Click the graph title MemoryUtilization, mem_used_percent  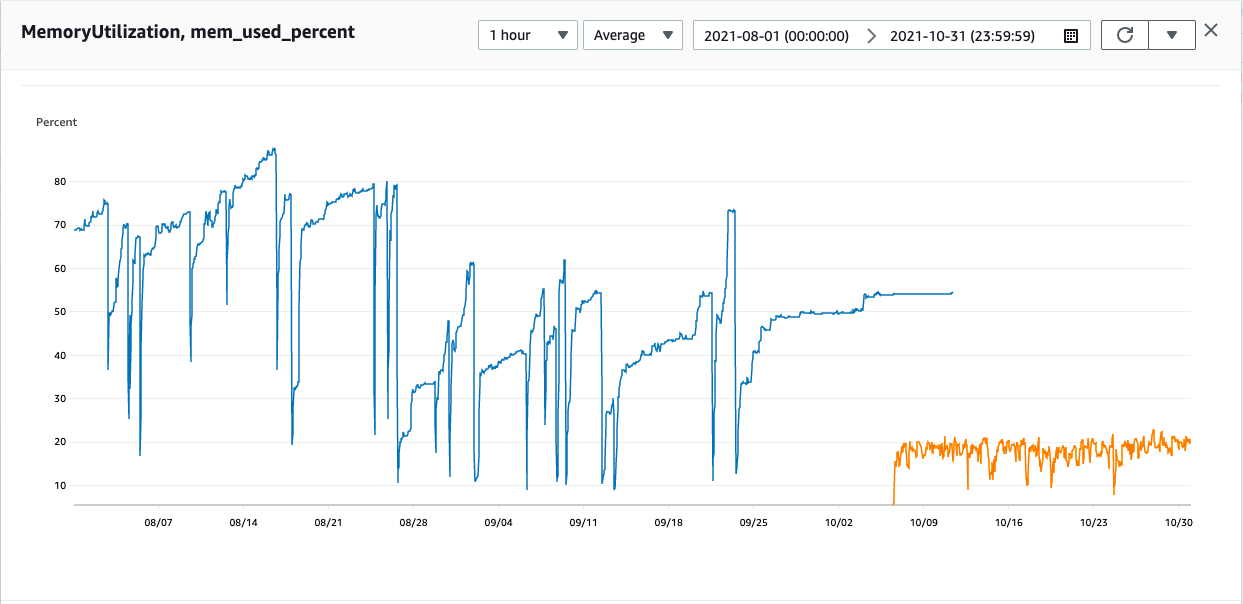(188, 32)
